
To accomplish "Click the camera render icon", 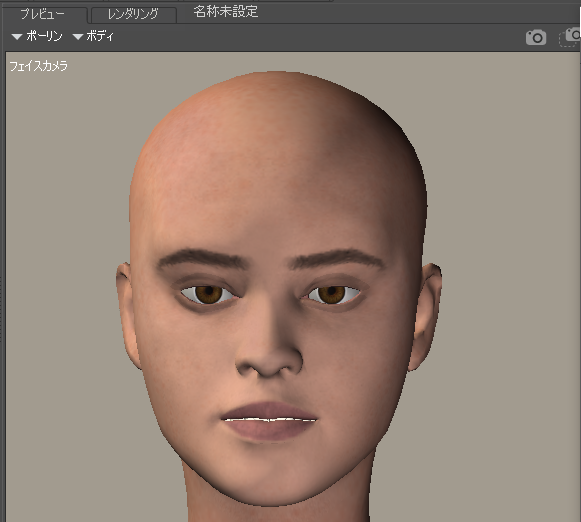I will click(x=536, y=37).
